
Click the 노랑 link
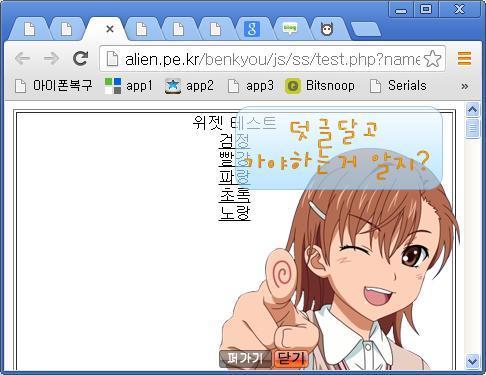coord(234,213)
